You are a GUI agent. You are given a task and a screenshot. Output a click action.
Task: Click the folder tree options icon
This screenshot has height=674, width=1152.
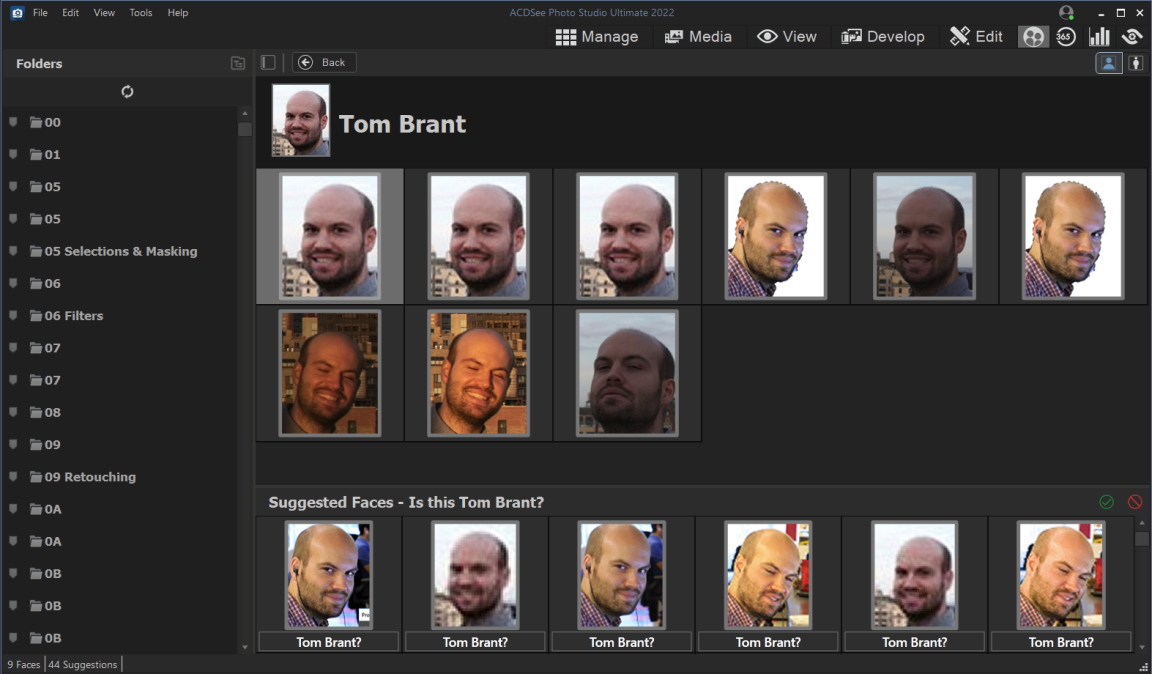point(238,63)
